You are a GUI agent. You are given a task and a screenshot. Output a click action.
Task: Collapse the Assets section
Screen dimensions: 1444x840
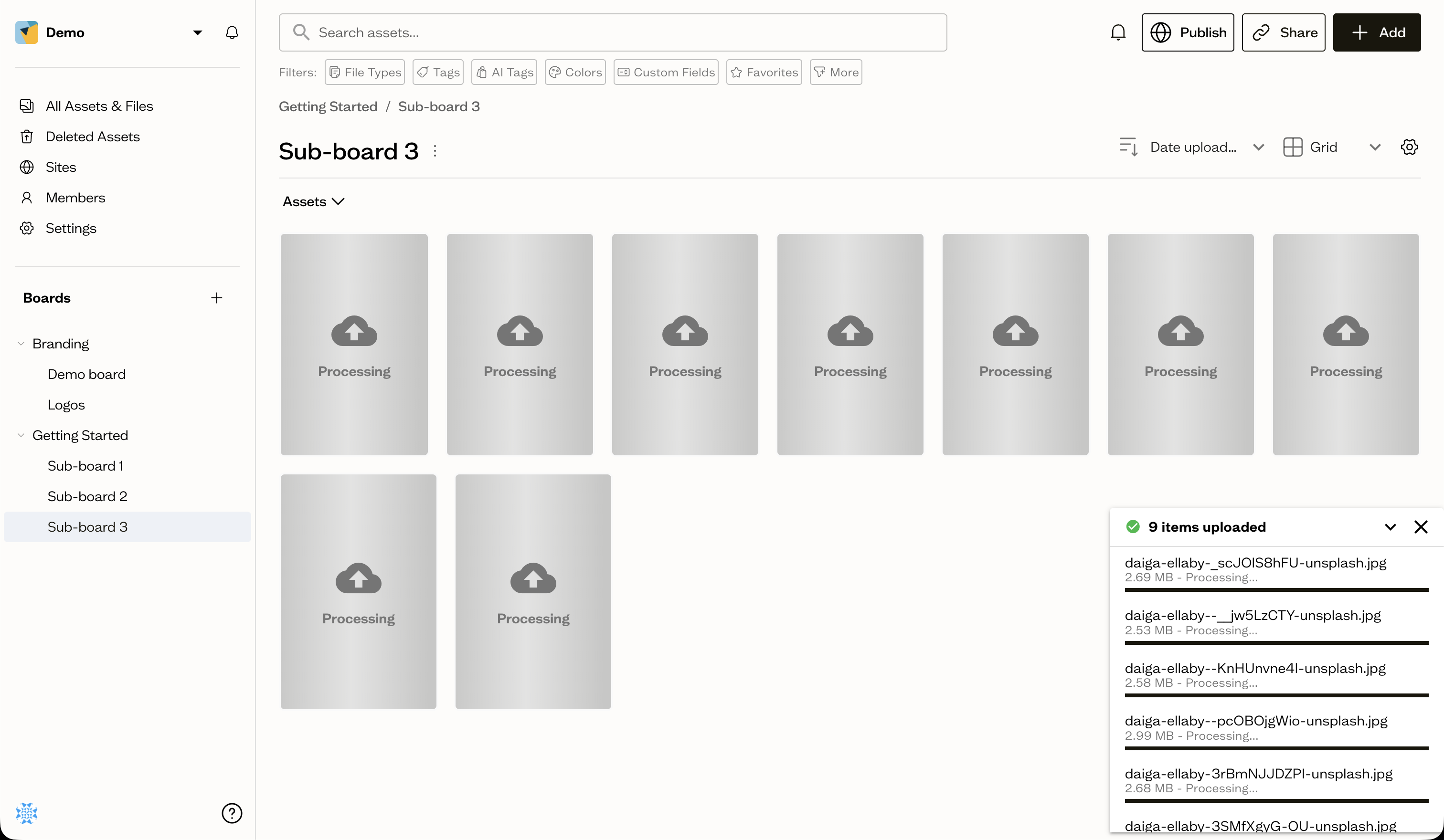(313, 201)
